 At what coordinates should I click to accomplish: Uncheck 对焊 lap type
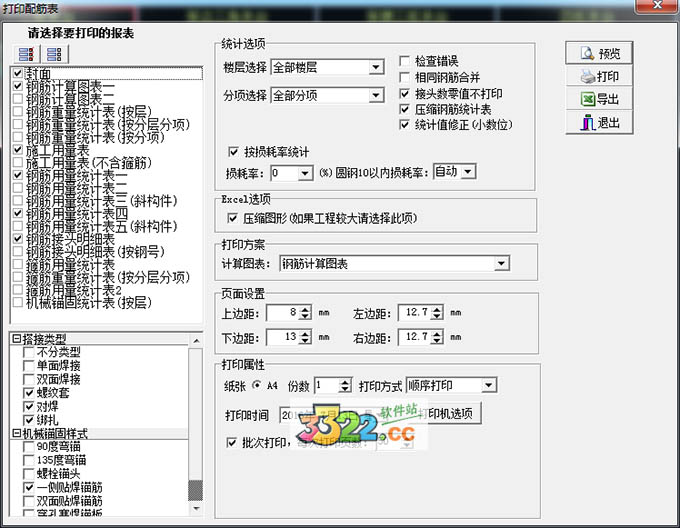click(x=29, y=407)
